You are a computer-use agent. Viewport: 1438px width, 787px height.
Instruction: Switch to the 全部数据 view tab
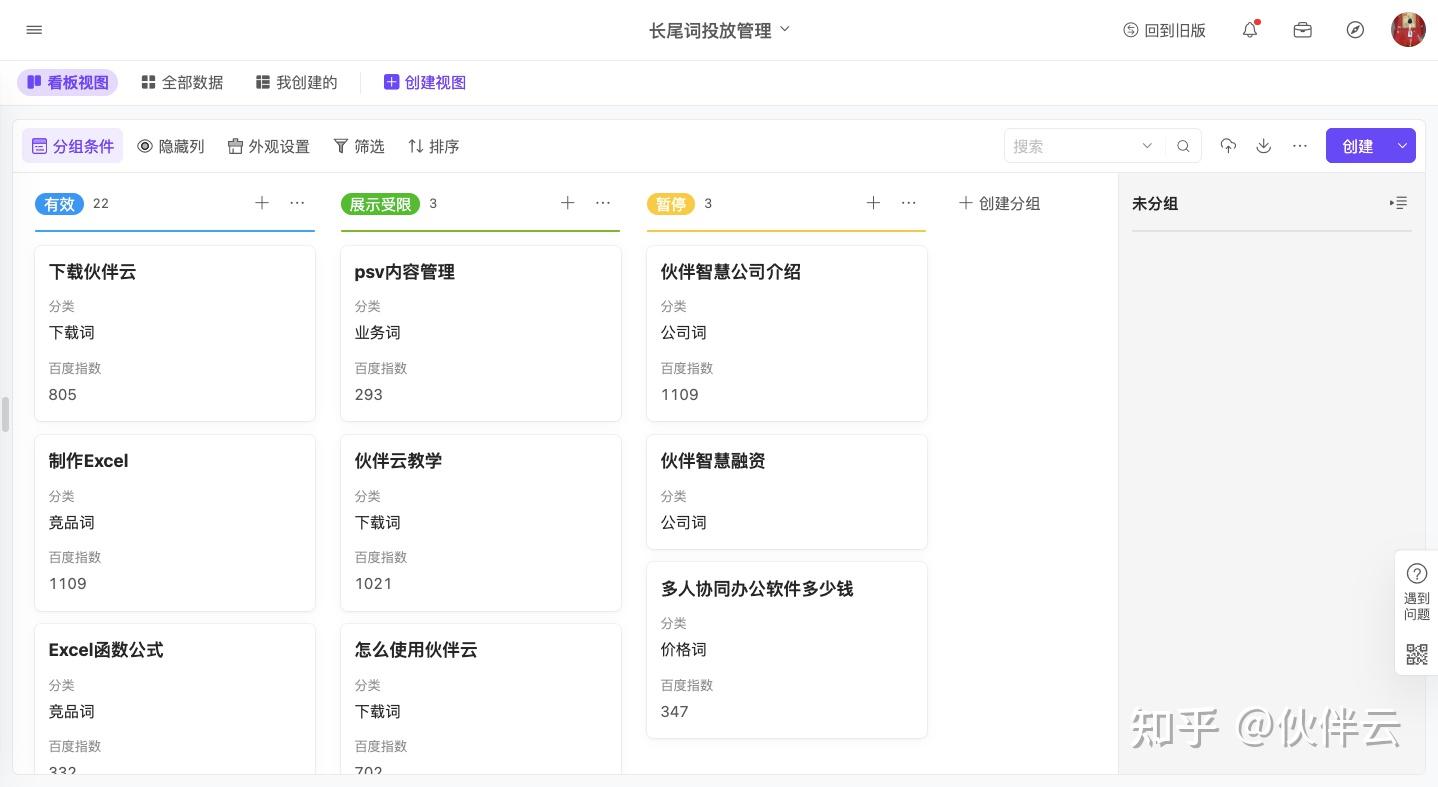(x=182, y=82)
